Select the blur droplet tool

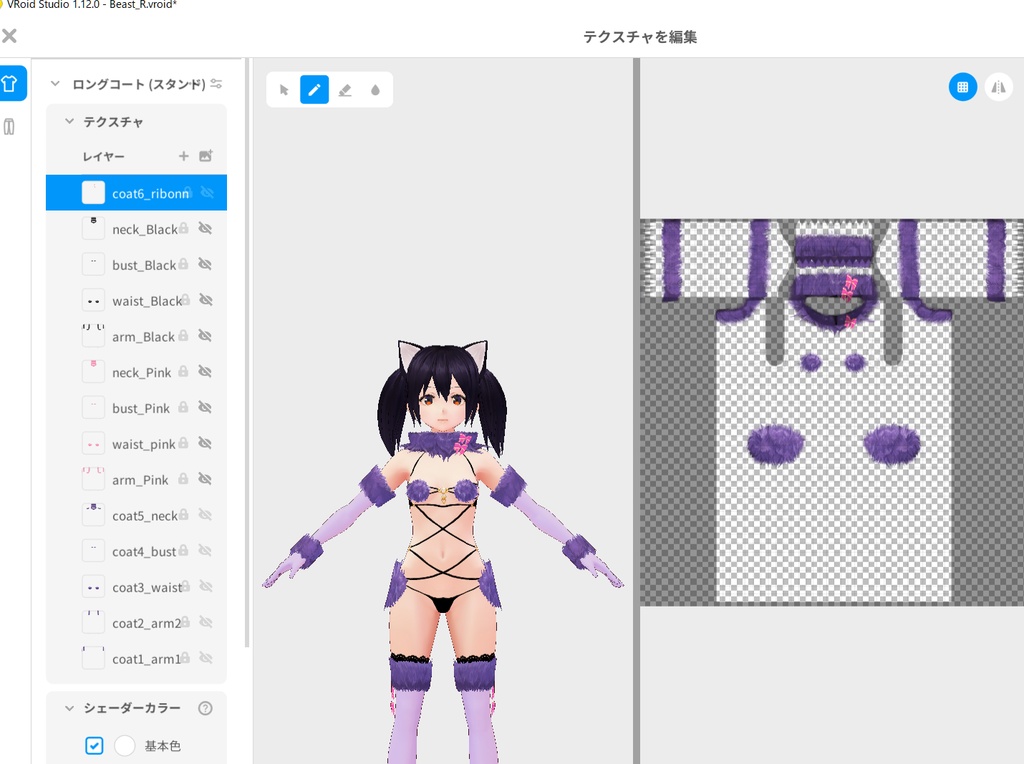[x=374, y=89]
